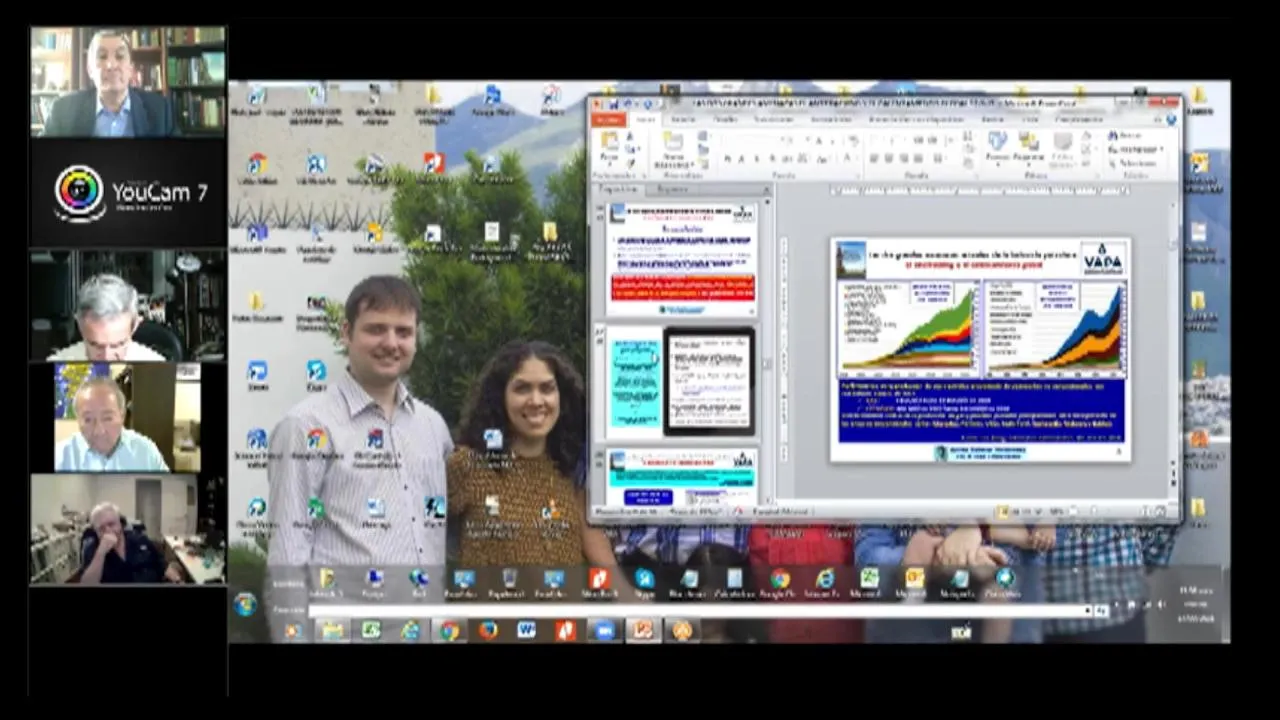Open Internet Explorer from the taskbar
Image resolution: width=1280 pixels, height=720 pixels.
410,630
